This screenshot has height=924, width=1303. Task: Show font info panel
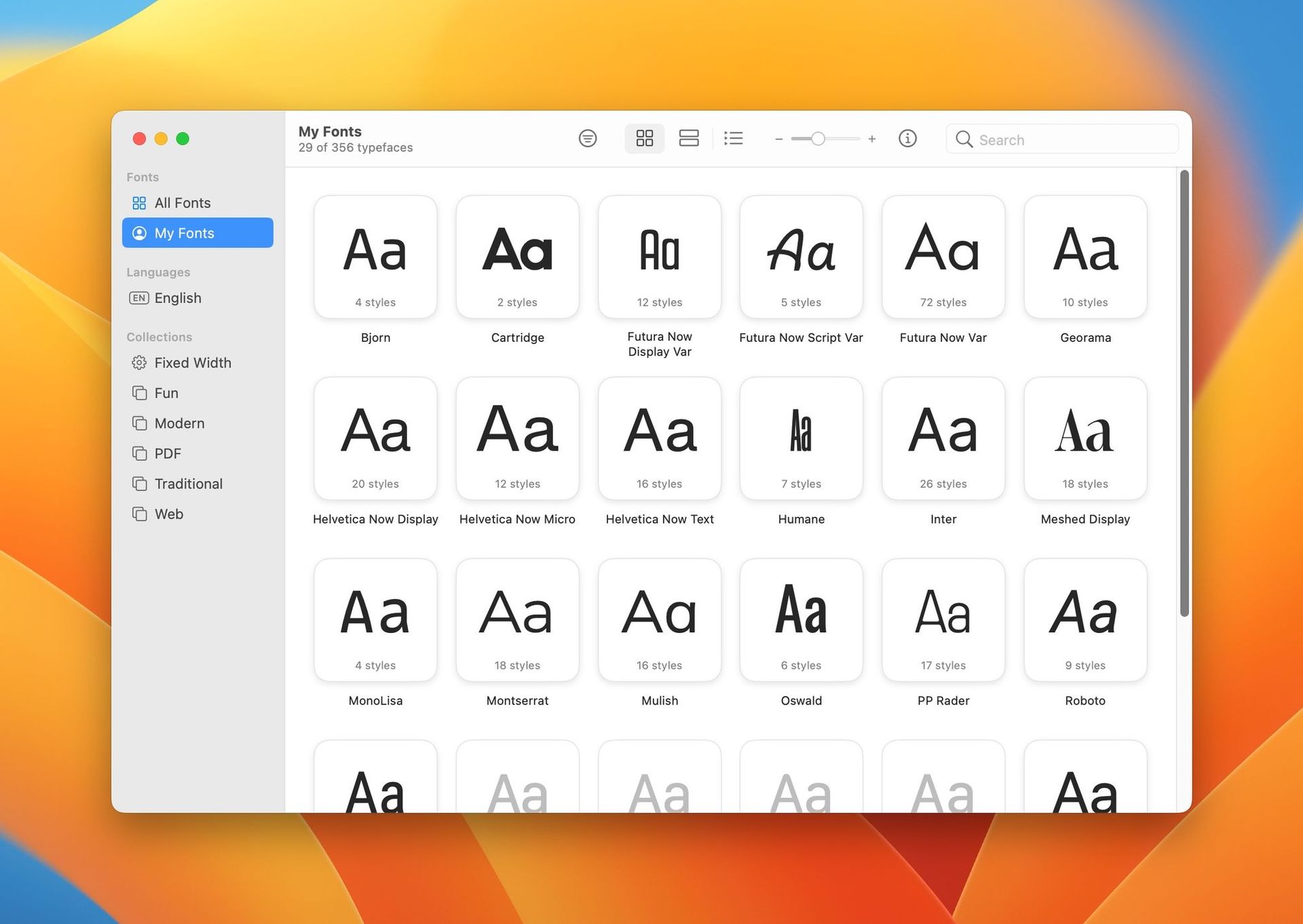(907, 138)
